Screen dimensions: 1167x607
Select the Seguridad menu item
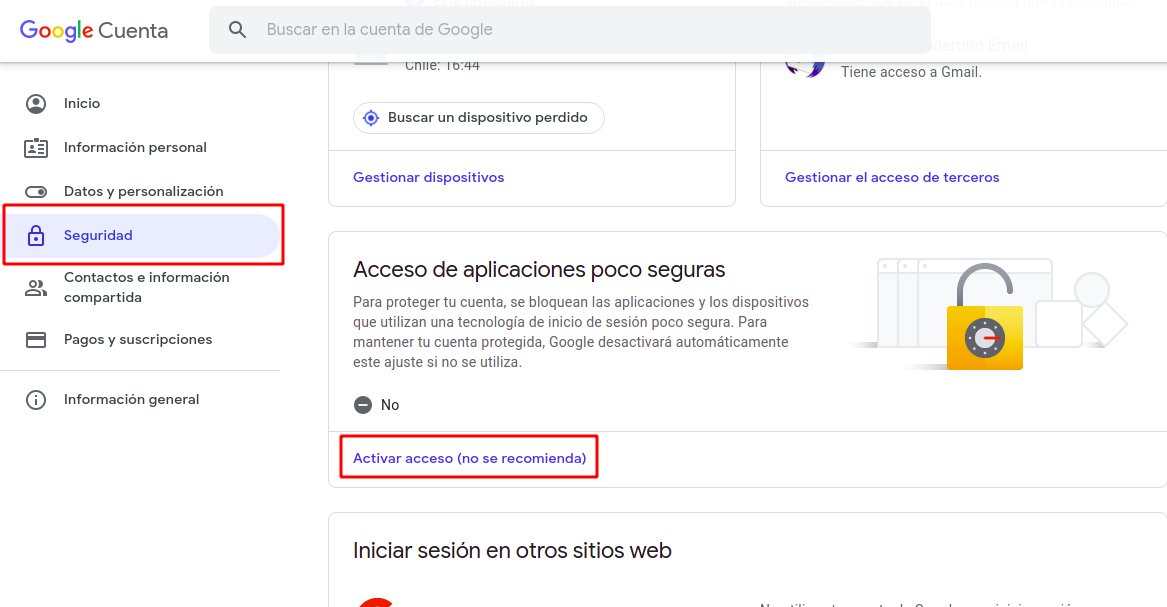141,236
